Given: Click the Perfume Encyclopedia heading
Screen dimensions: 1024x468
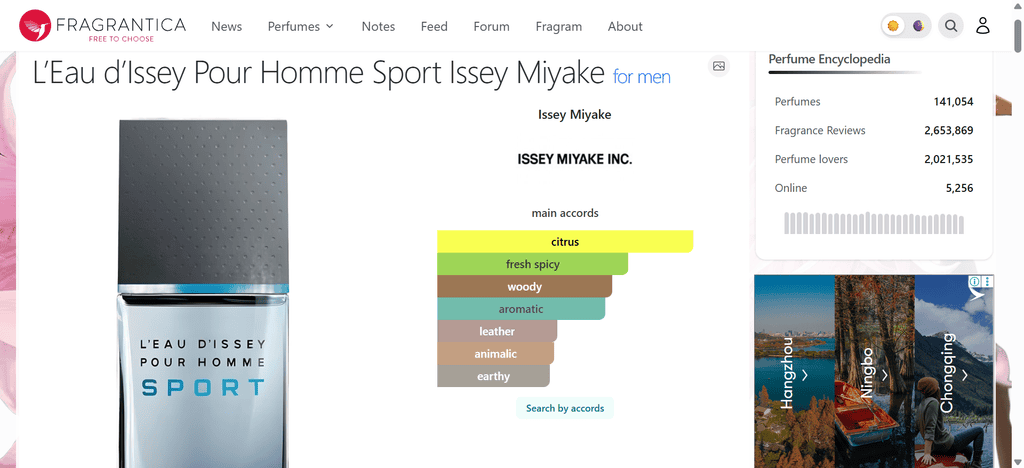Looking at the screenshot, I should (x=829, y=59).
